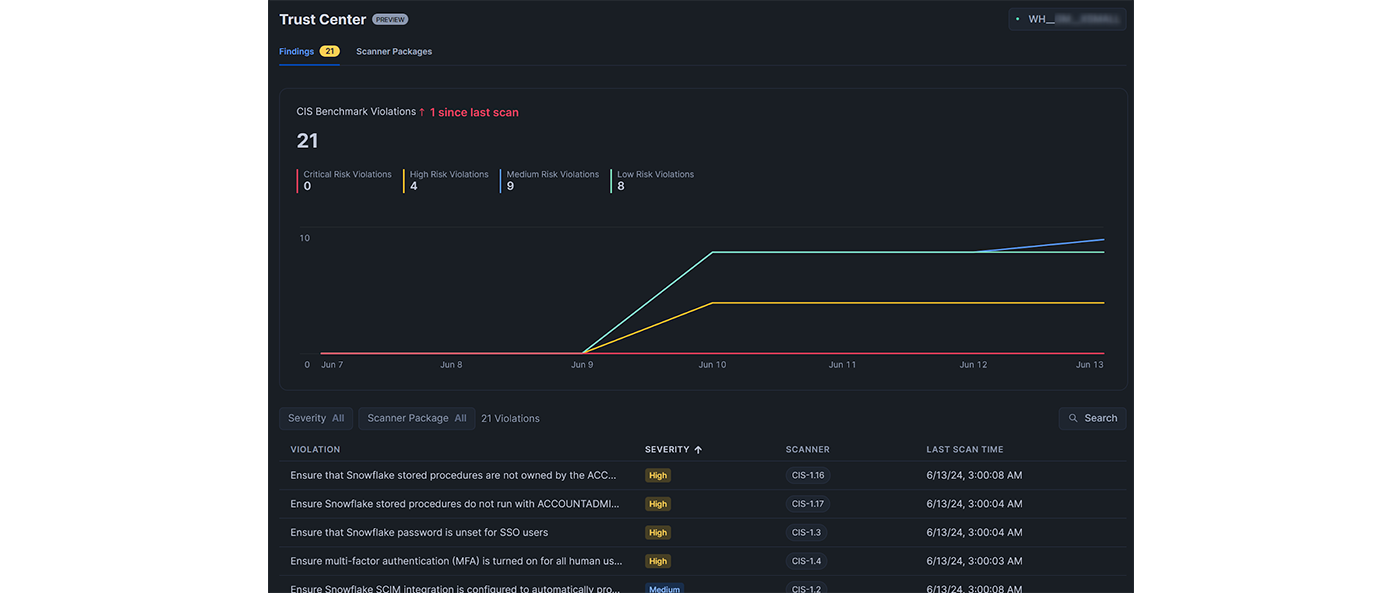Click the High severity badge in the CIS-1.3 row
The image size is (1400, 600).
click(x=658, y=533)
